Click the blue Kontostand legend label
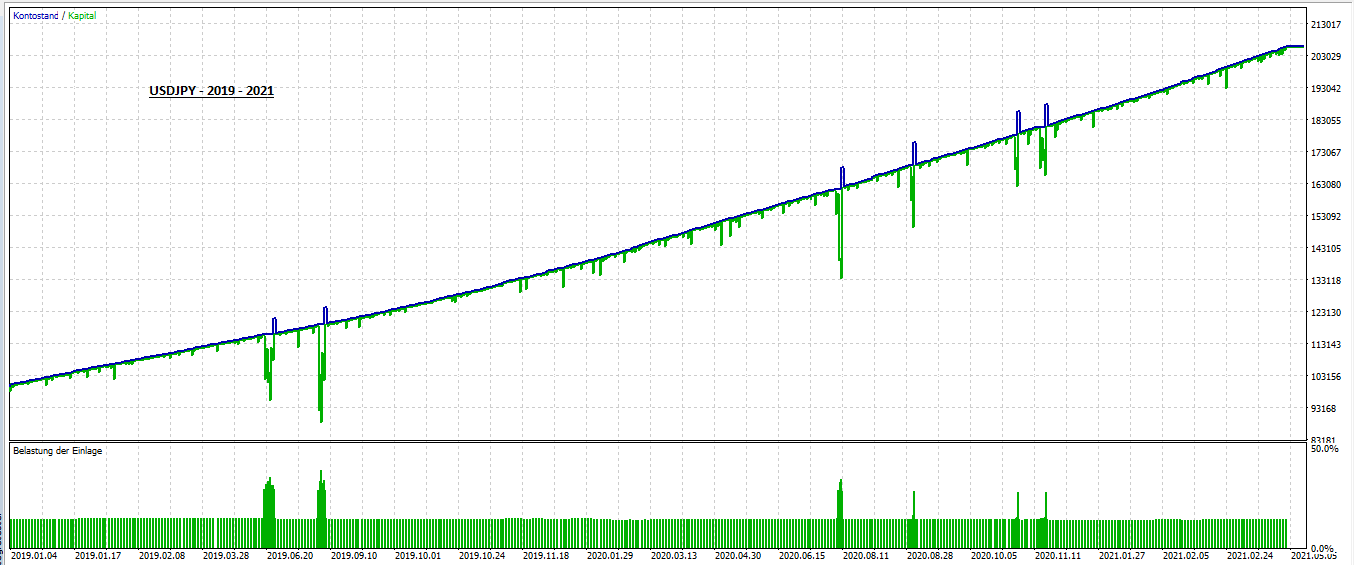This screenshot has height=565, width=1354. (35, 16)
